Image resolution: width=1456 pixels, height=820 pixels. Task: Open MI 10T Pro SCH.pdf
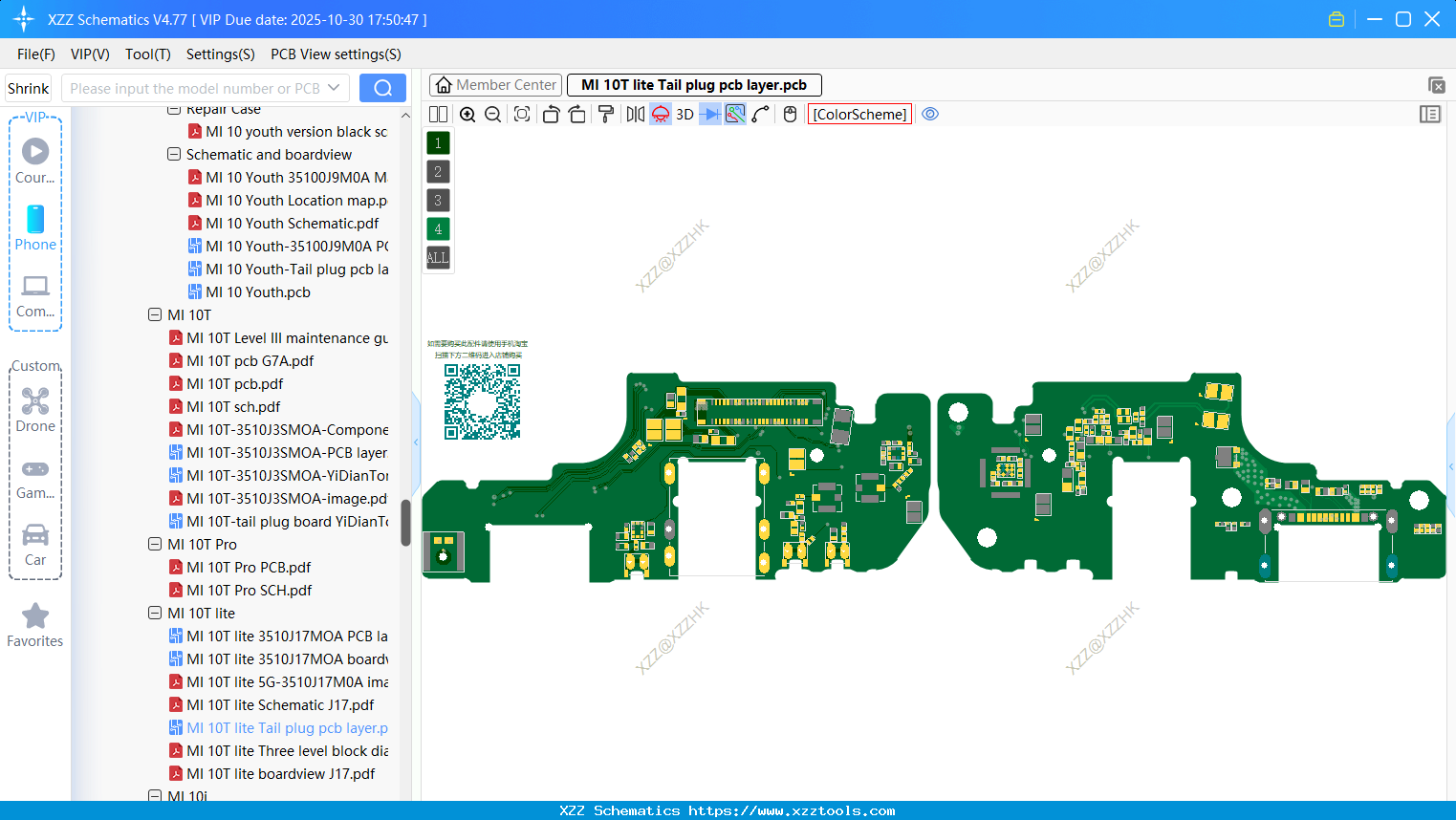(x=251, y=590)
